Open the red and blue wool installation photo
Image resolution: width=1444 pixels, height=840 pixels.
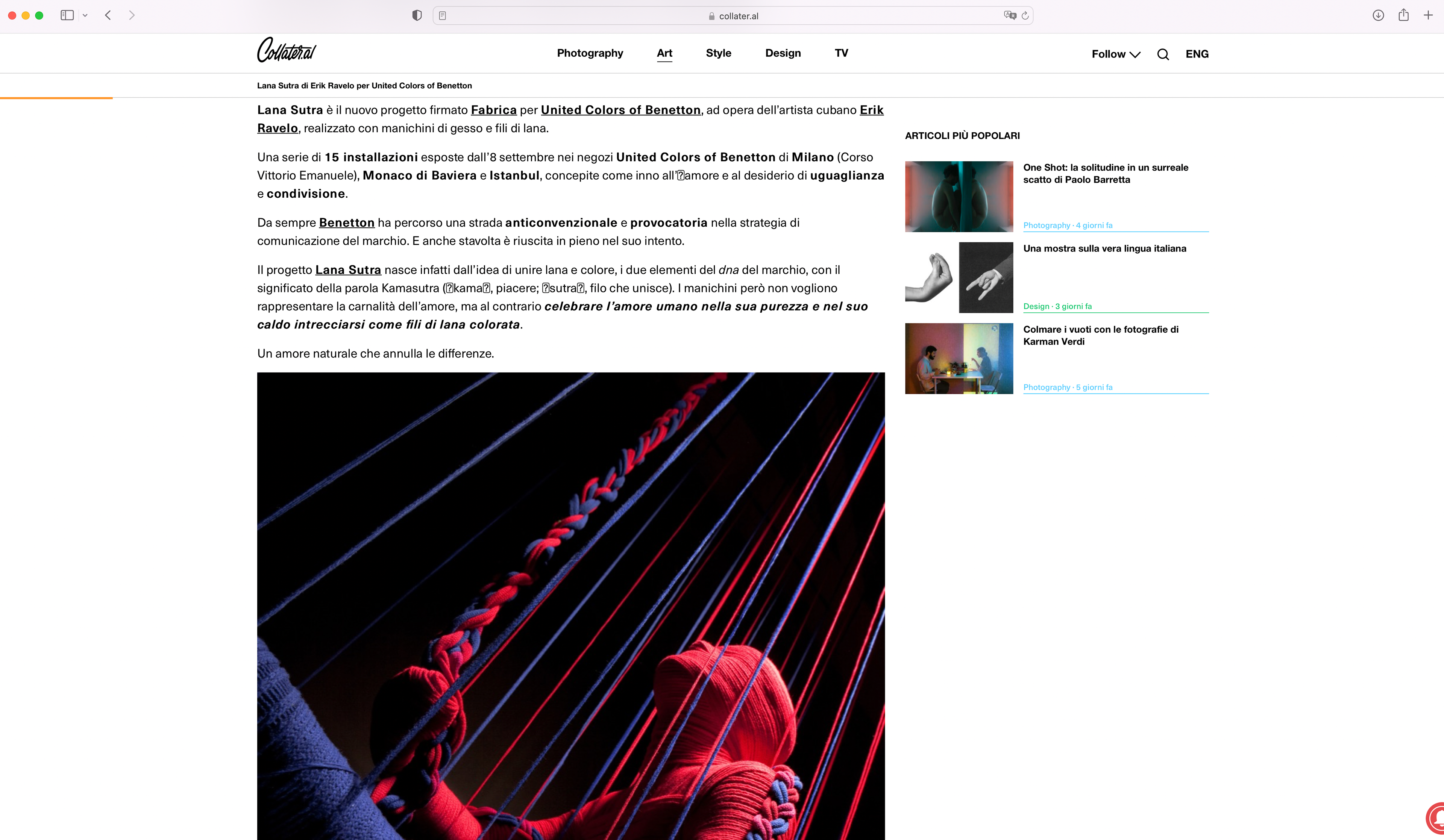(x=571, y=606)
